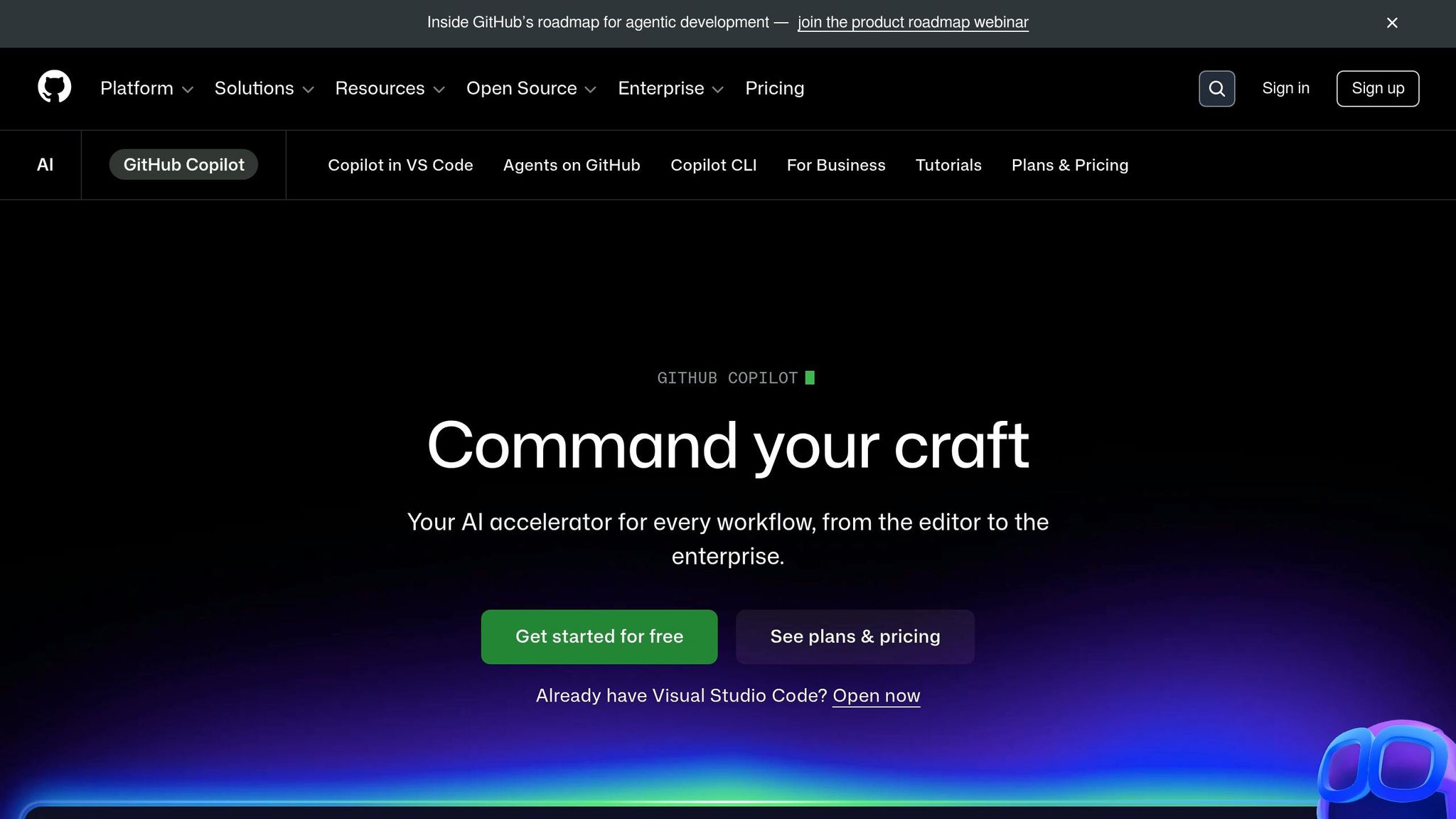Click See plans & pricing button
The height and width of the screenshot is (819, 1456).
[x=855, y=637]
